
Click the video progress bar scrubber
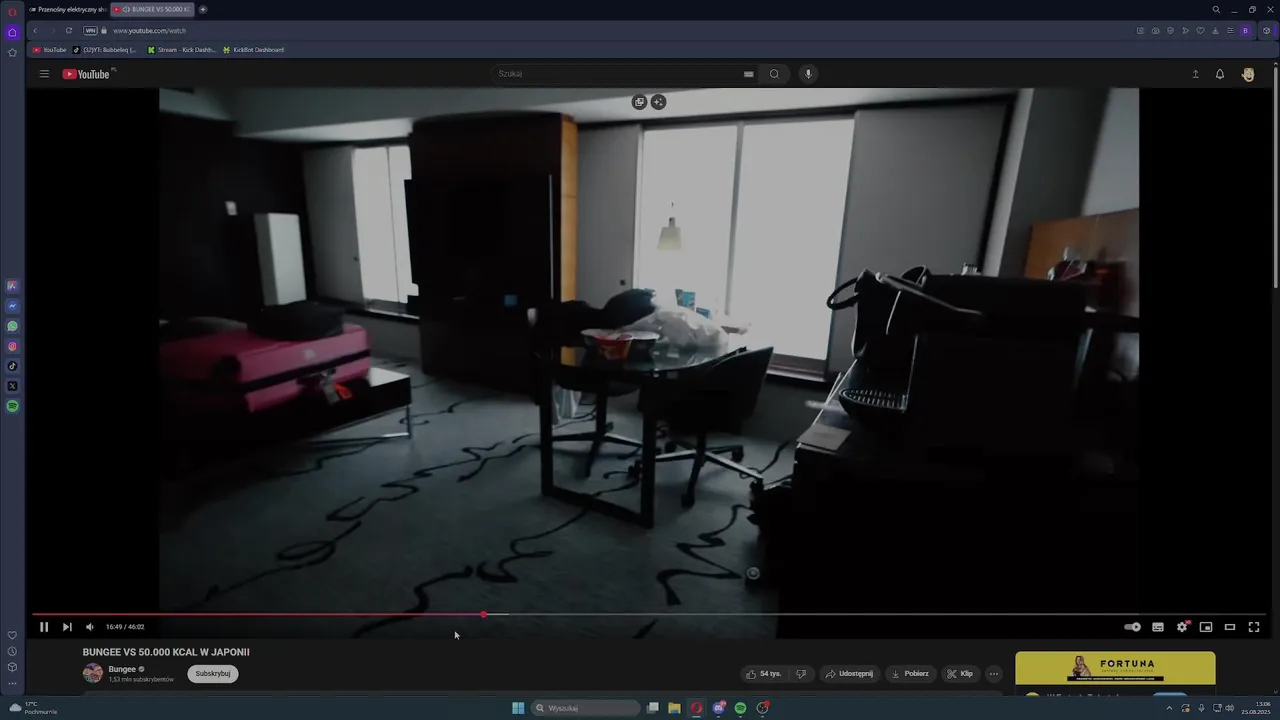point(484,614)
